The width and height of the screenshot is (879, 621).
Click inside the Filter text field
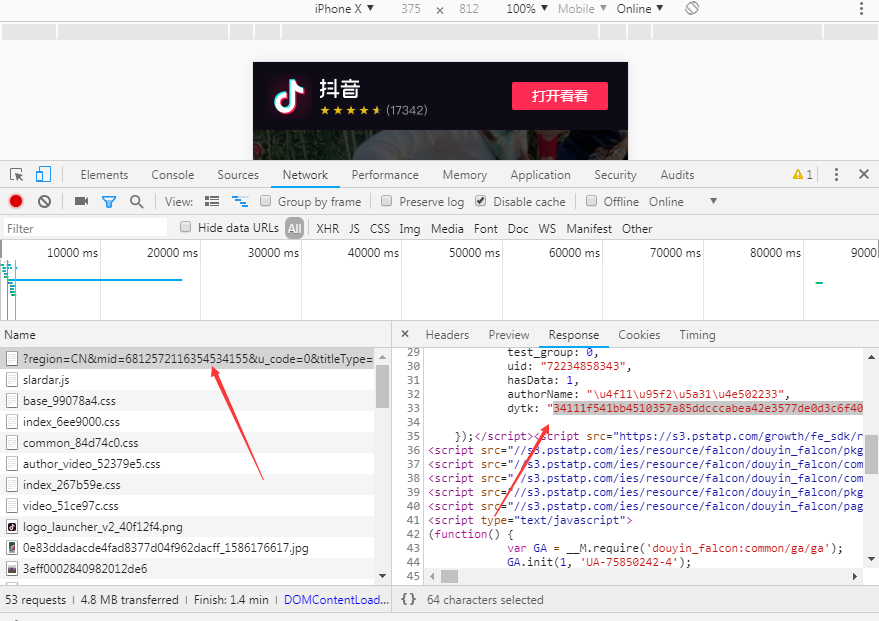(86, 228)
